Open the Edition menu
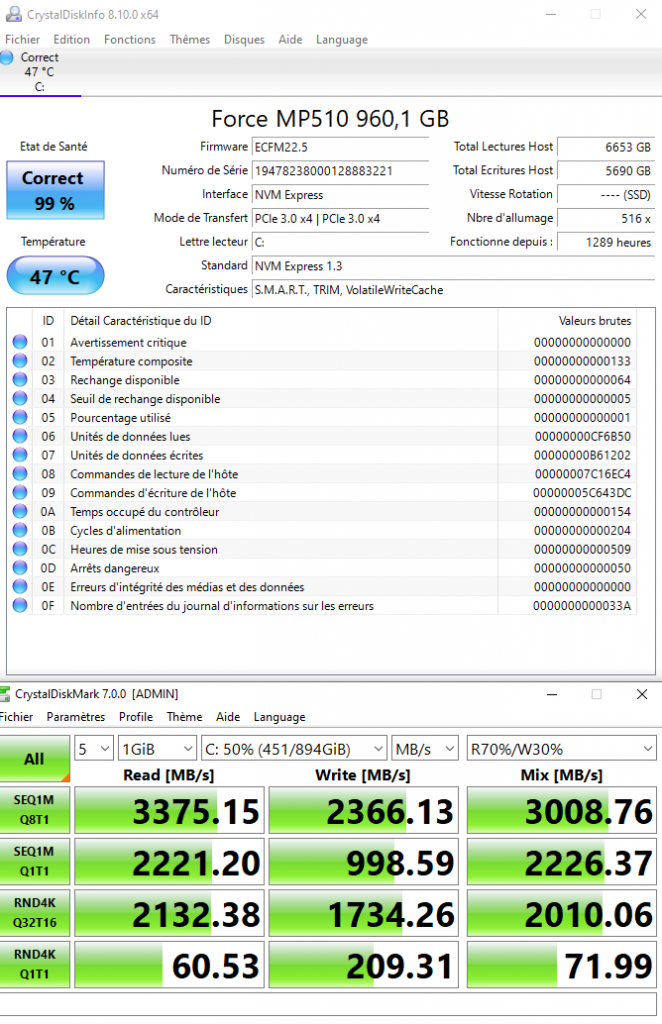 (72, 39)
